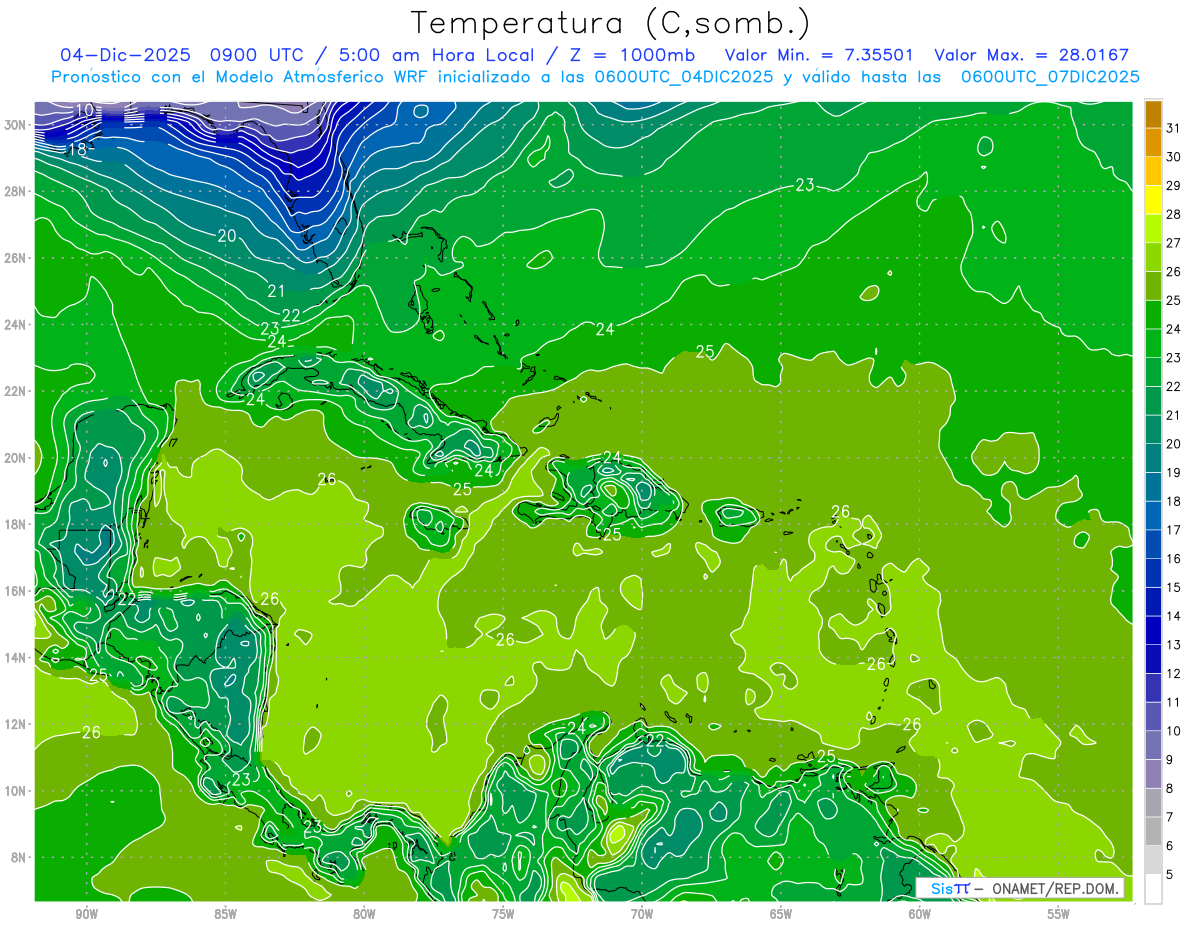Click the value 31 on the color legend
Image resolution: width=1200 pixels, height=927 pixels.
pyautogui.click(x=1174, y=128)
